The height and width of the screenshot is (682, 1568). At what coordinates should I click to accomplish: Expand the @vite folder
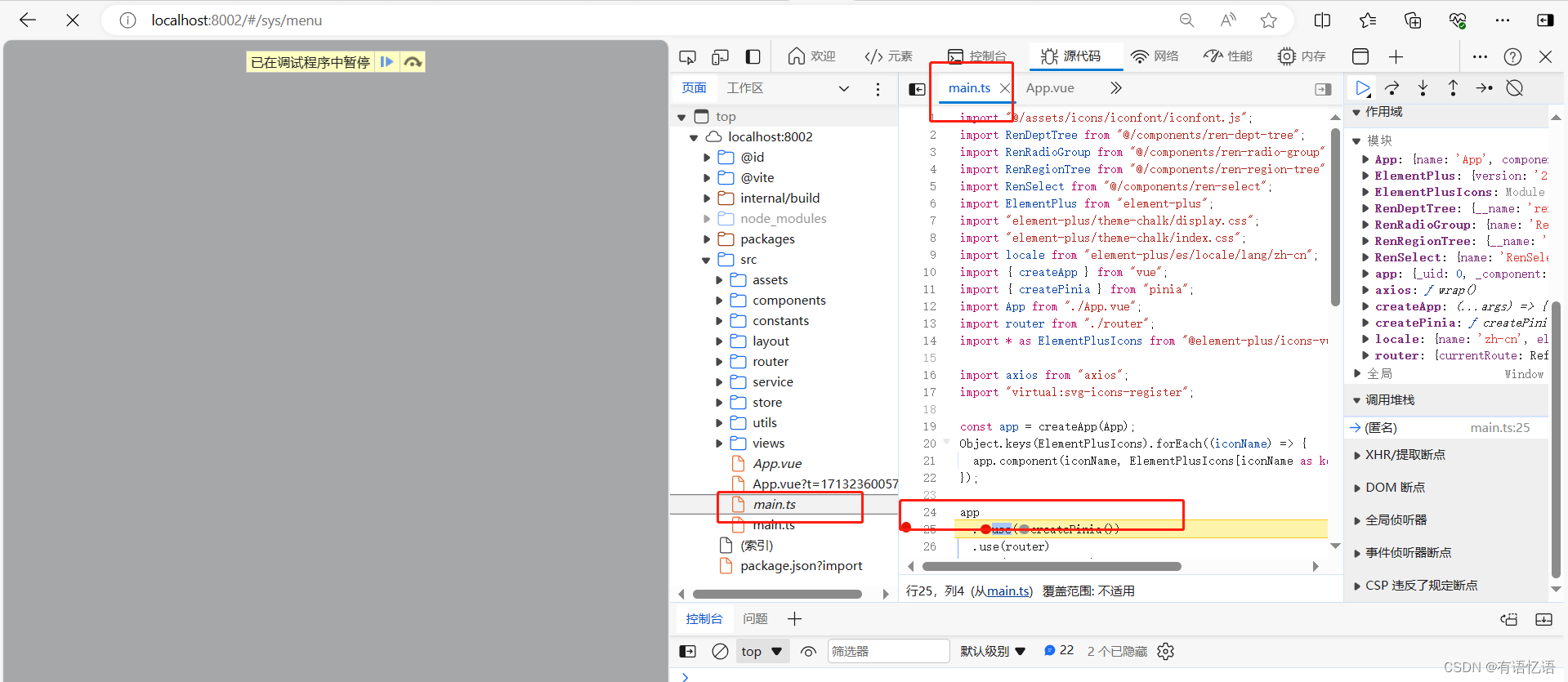(707, 178)
